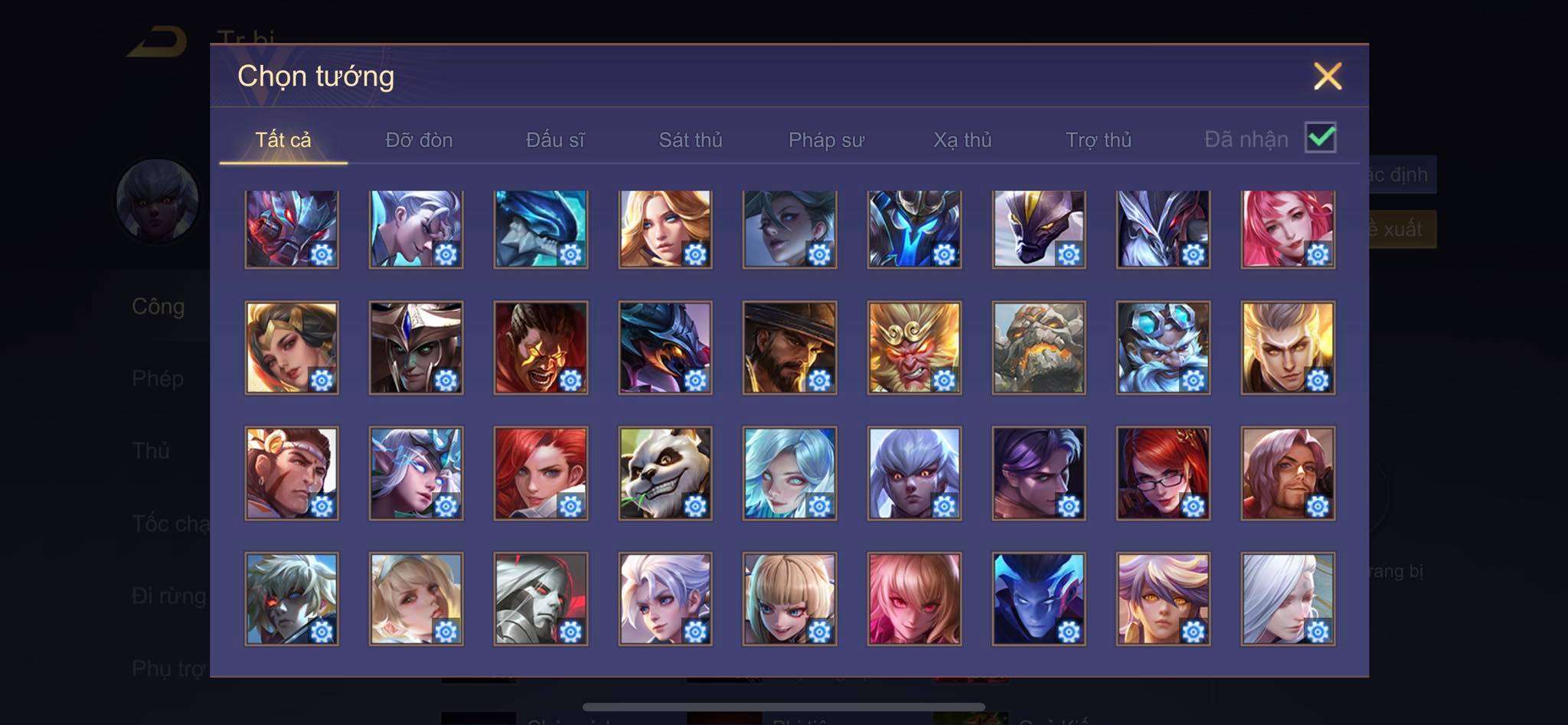Select the blue-skinned dark hero in bottom row
1568x725 pixels.
coord(1039,599)
